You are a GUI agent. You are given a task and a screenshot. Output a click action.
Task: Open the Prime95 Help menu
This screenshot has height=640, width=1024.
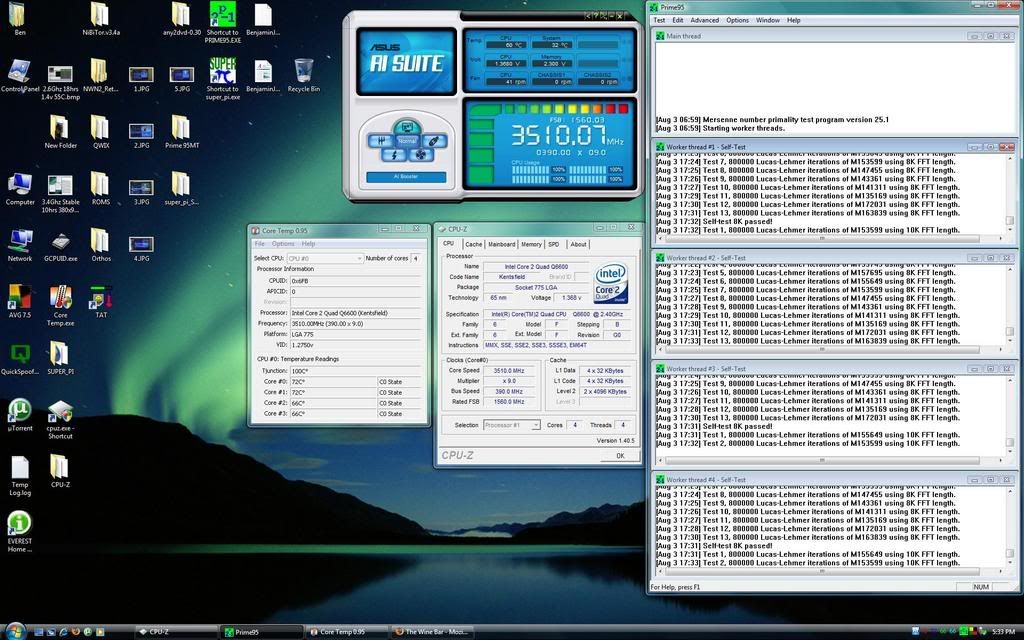[x=793, y=20]
